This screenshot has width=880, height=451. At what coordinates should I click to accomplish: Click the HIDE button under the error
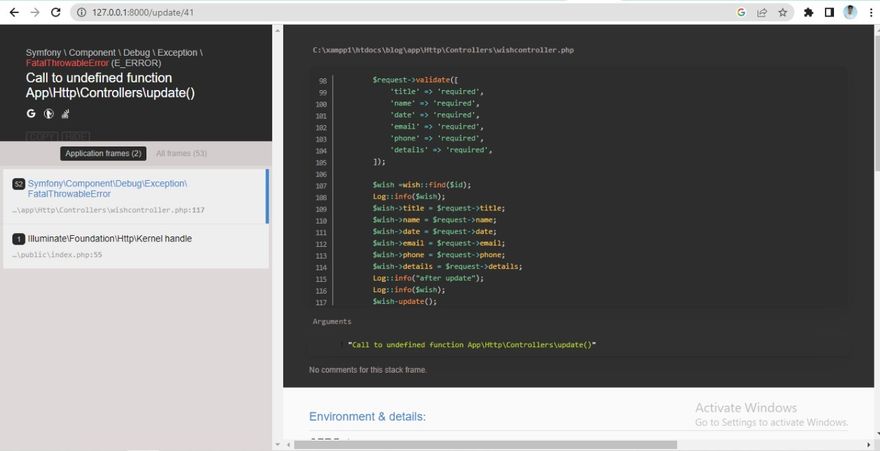pyautogui.click(x=76, y=136)
